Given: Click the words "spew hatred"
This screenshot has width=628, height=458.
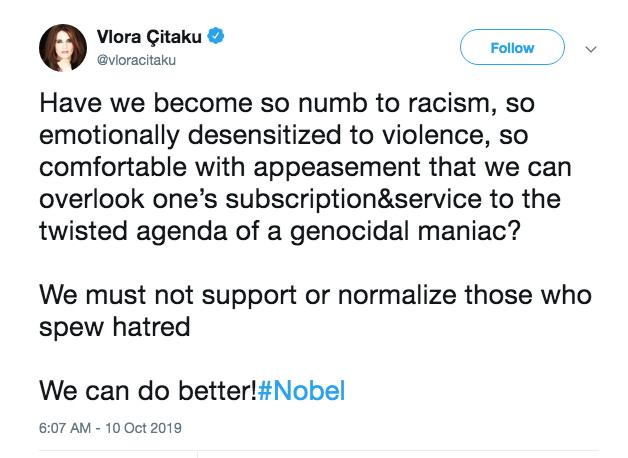Looking at the screenshot, I should 114,327.
